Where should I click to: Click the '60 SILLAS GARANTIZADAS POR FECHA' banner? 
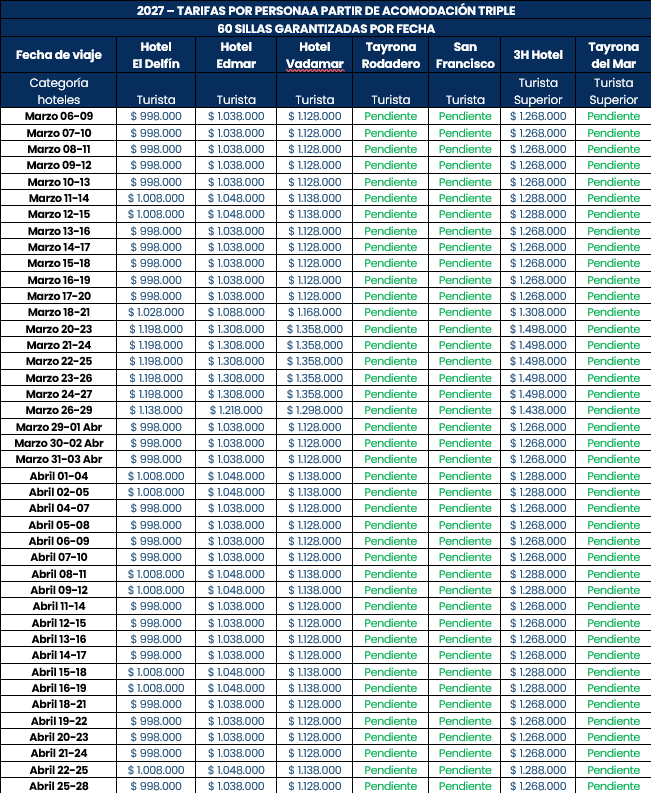pyautogui.click(x=326, y=28)
